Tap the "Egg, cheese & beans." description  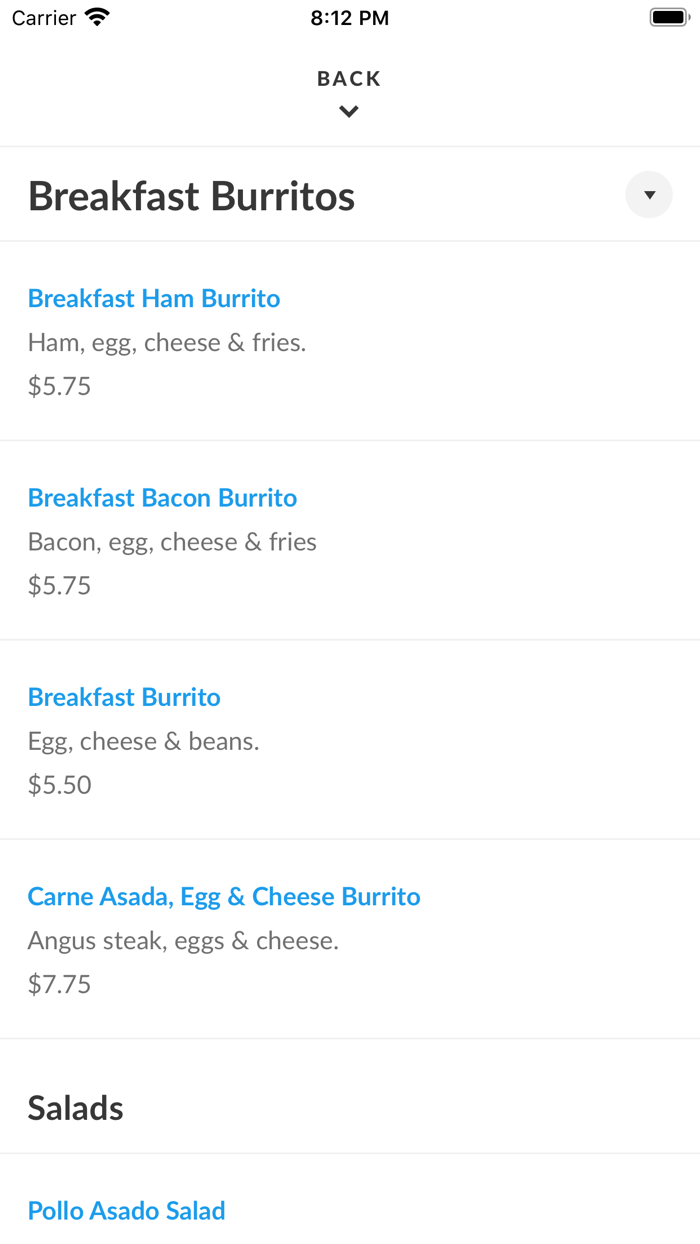tap(143, 741)
